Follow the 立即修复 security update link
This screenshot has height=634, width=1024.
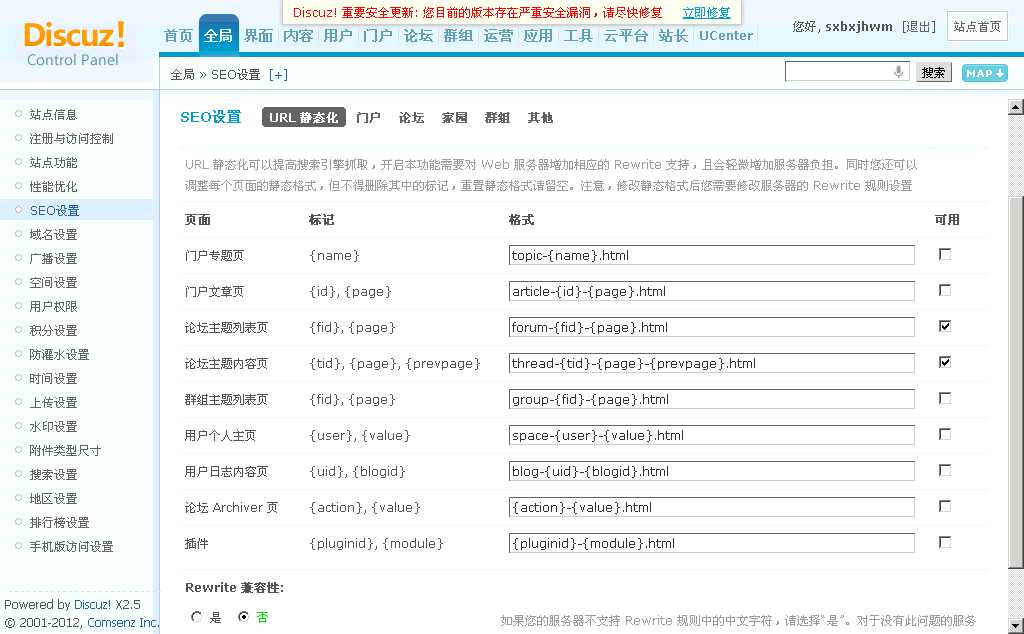pos(706,13)
